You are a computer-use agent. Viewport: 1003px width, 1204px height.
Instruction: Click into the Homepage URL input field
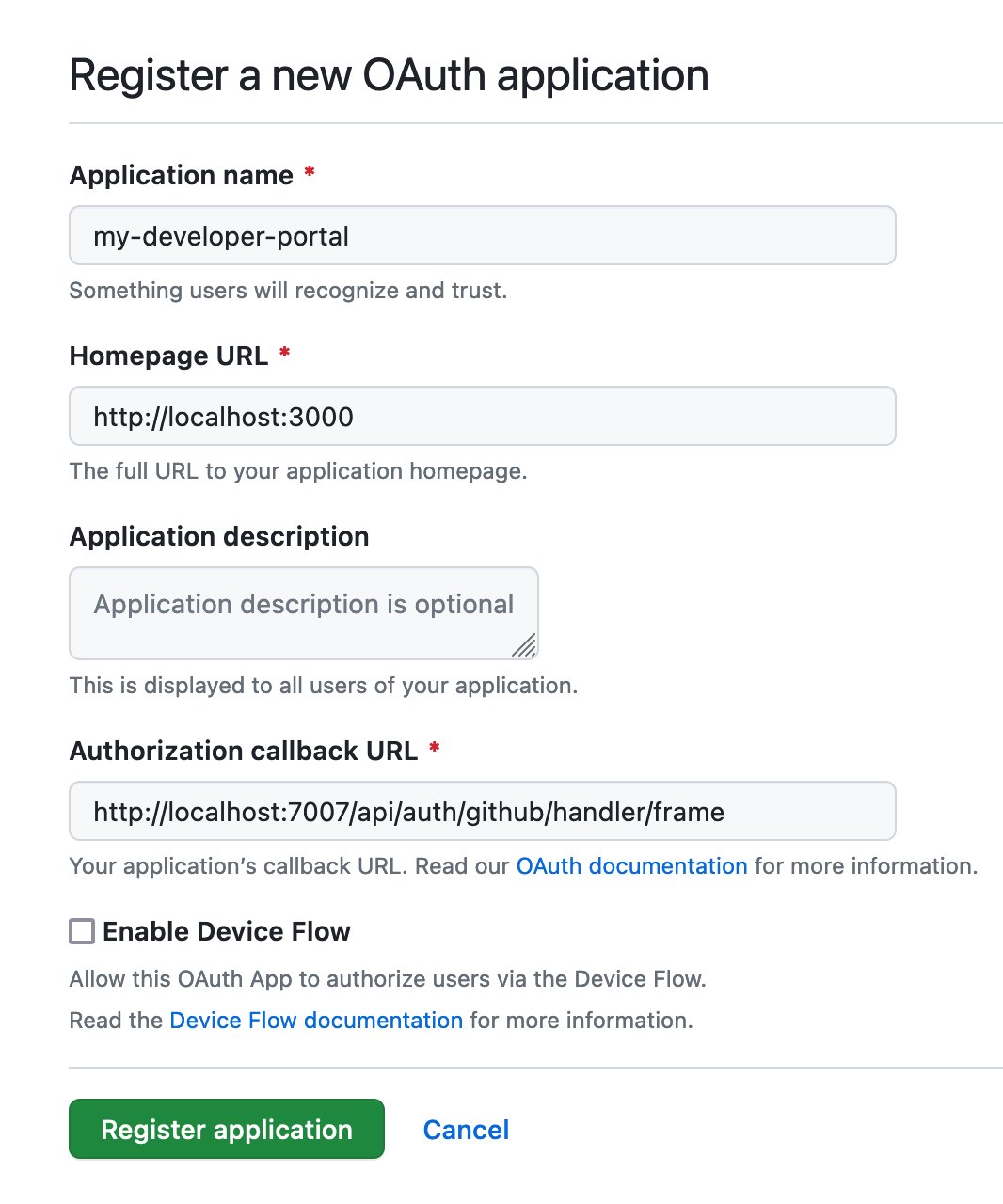click(x=483, y=416)
